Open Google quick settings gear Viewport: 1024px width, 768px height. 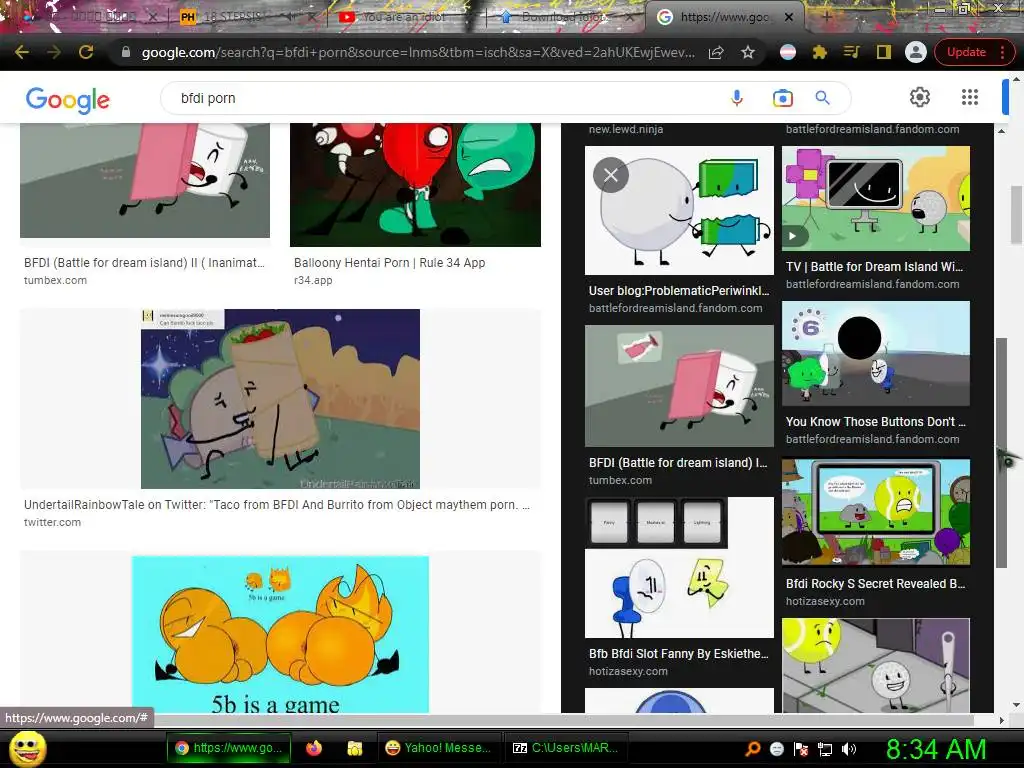(920, 97)
